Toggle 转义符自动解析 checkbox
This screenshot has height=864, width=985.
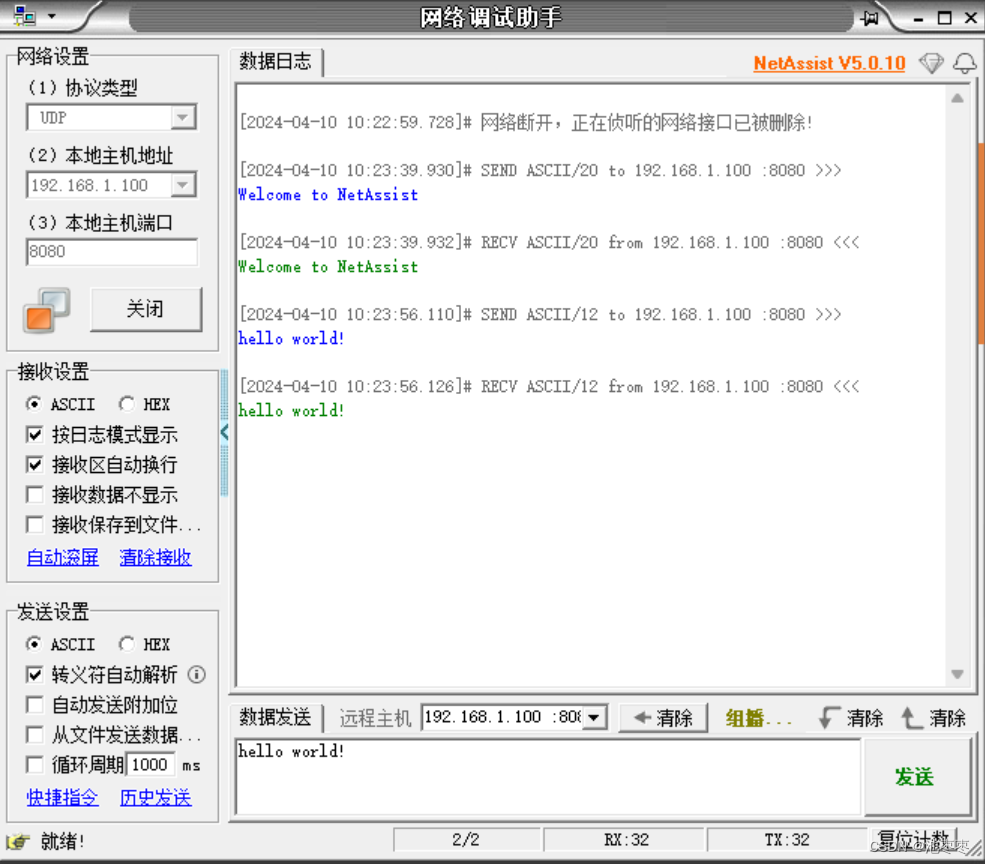[x=35, y=675]
